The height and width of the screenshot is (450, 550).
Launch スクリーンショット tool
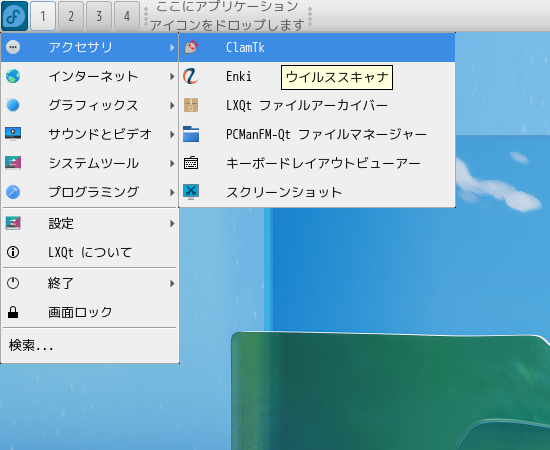[x=317, y=192]
